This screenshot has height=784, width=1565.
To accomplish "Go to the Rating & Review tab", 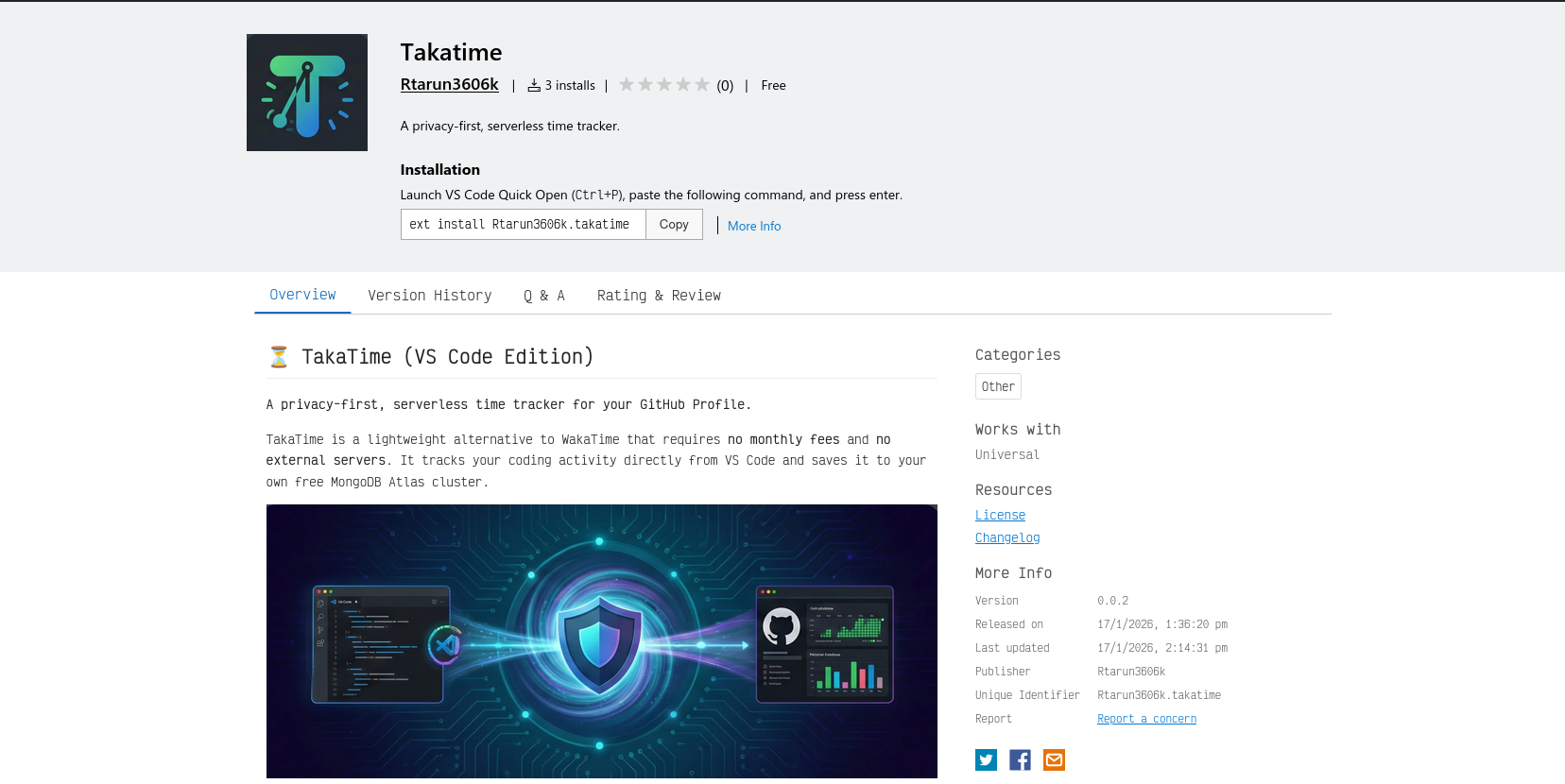I will click(x=659, y=296).
